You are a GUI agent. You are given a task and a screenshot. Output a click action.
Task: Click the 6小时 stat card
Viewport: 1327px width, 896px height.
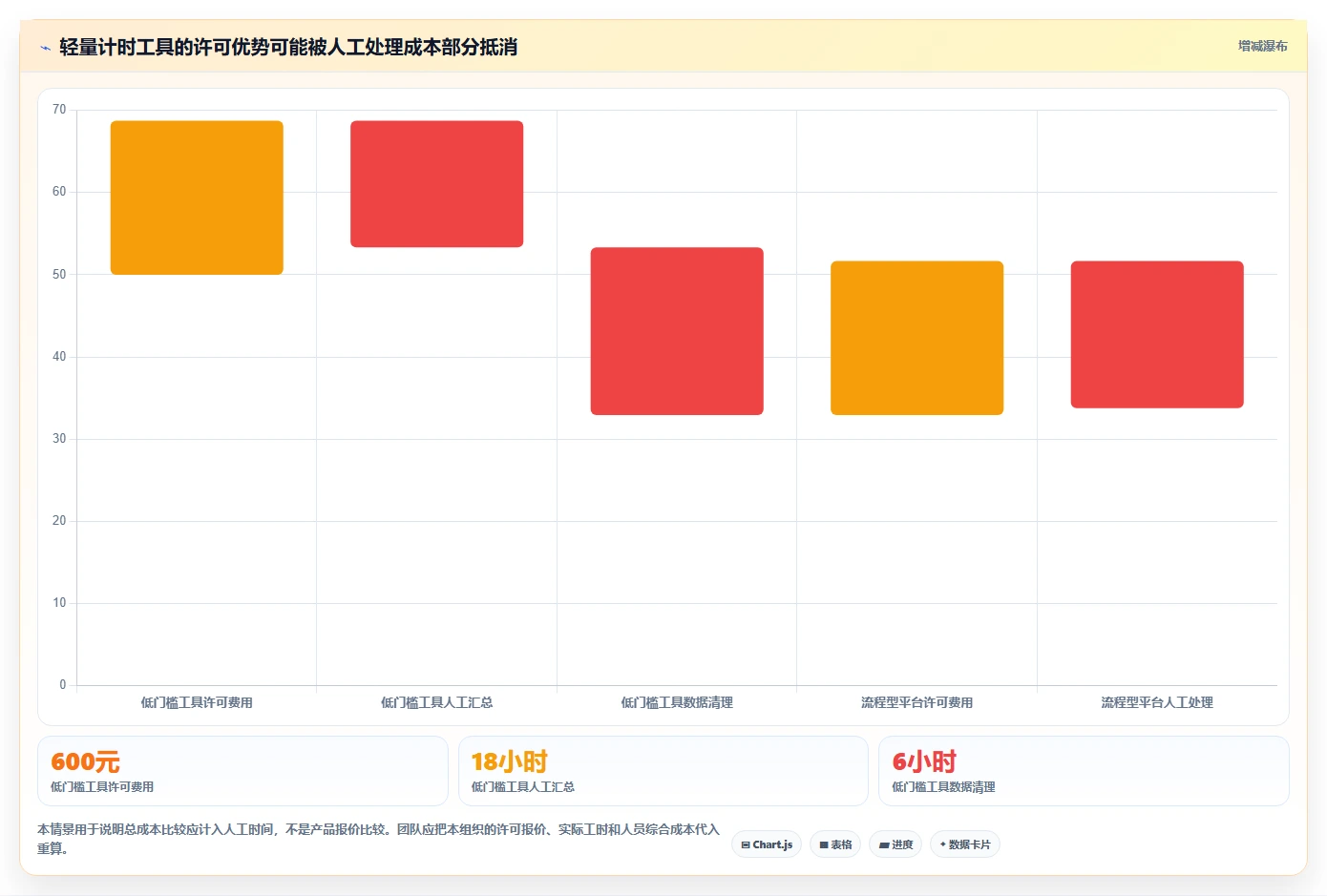point(1084,771)
